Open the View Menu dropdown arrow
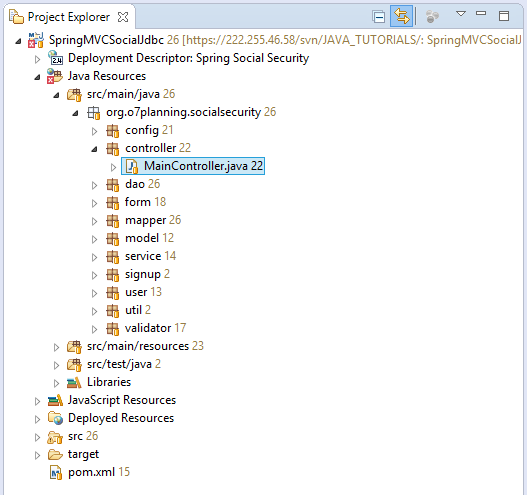Viewport: 527px width, 495px height. [461, 14]
